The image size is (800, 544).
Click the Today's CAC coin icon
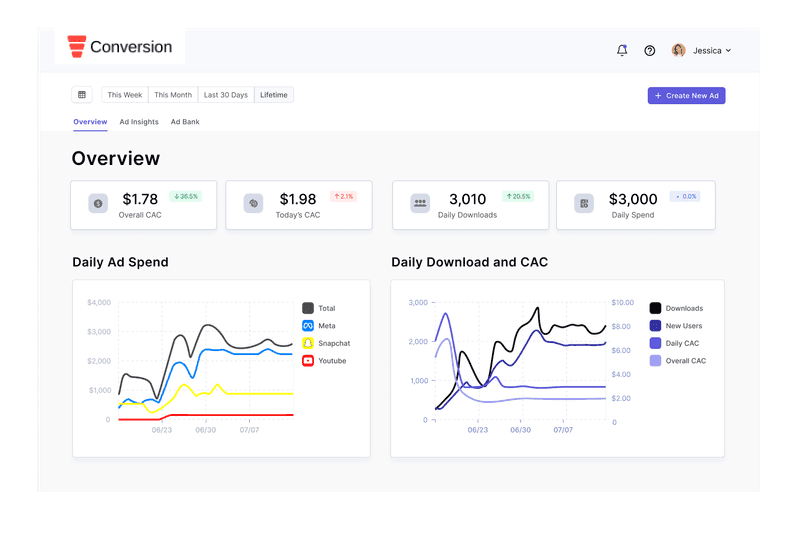tap(253, 203)
